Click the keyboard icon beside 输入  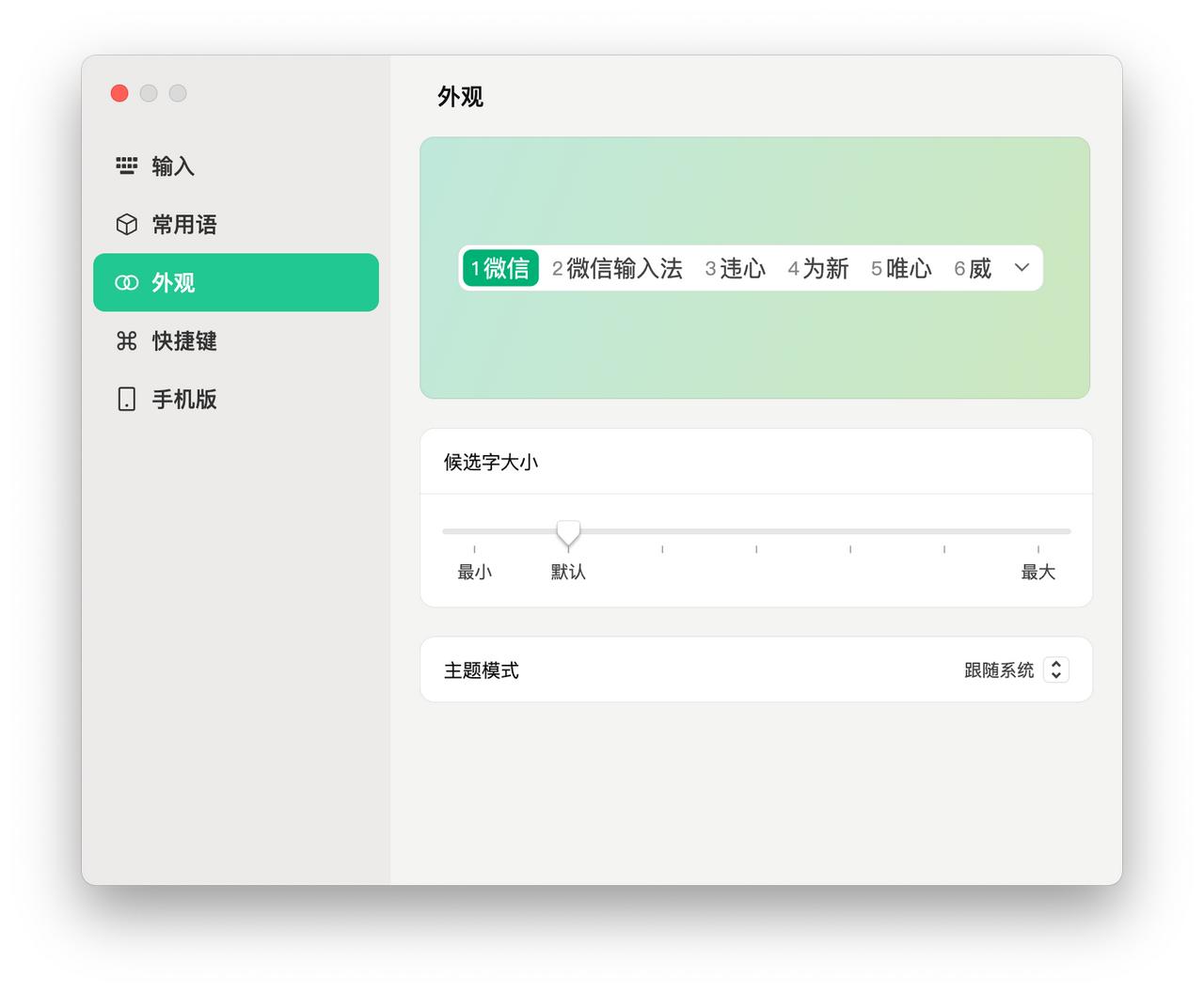point(127,166)
